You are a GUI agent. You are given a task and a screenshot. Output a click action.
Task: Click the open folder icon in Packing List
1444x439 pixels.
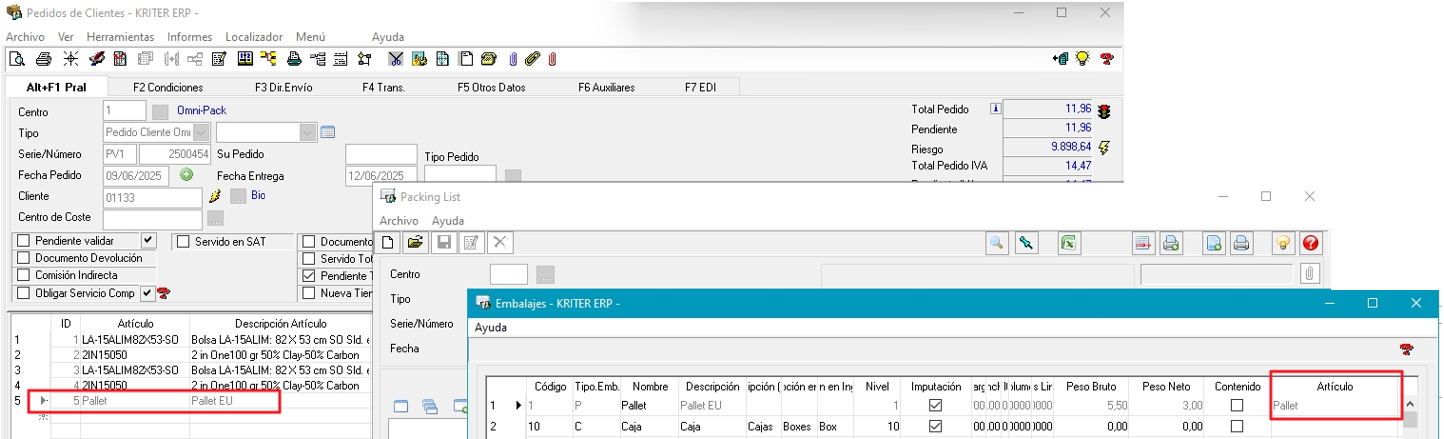[415, 243]
